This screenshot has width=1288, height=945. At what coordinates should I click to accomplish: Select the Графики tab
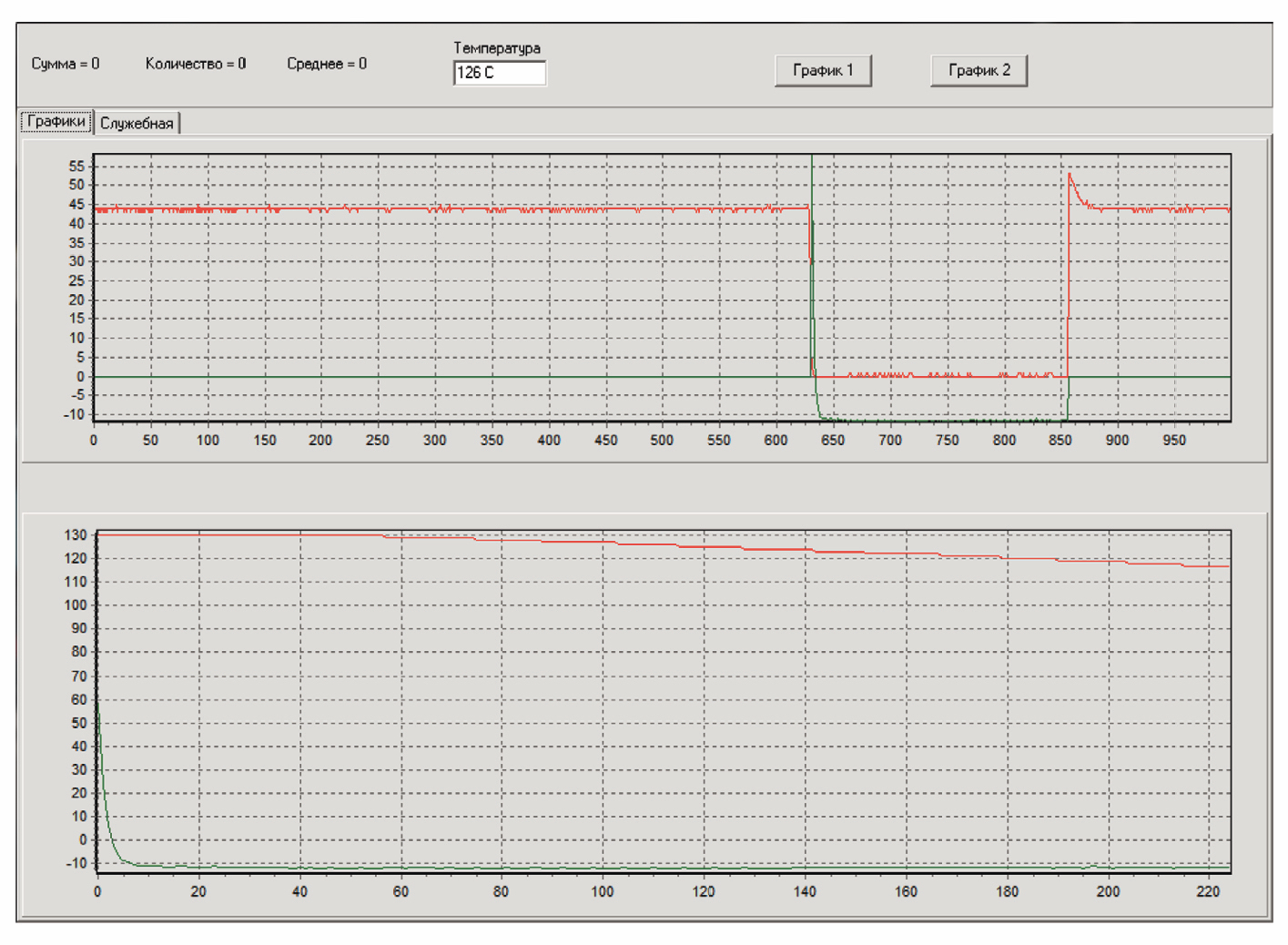coord(56,121)
